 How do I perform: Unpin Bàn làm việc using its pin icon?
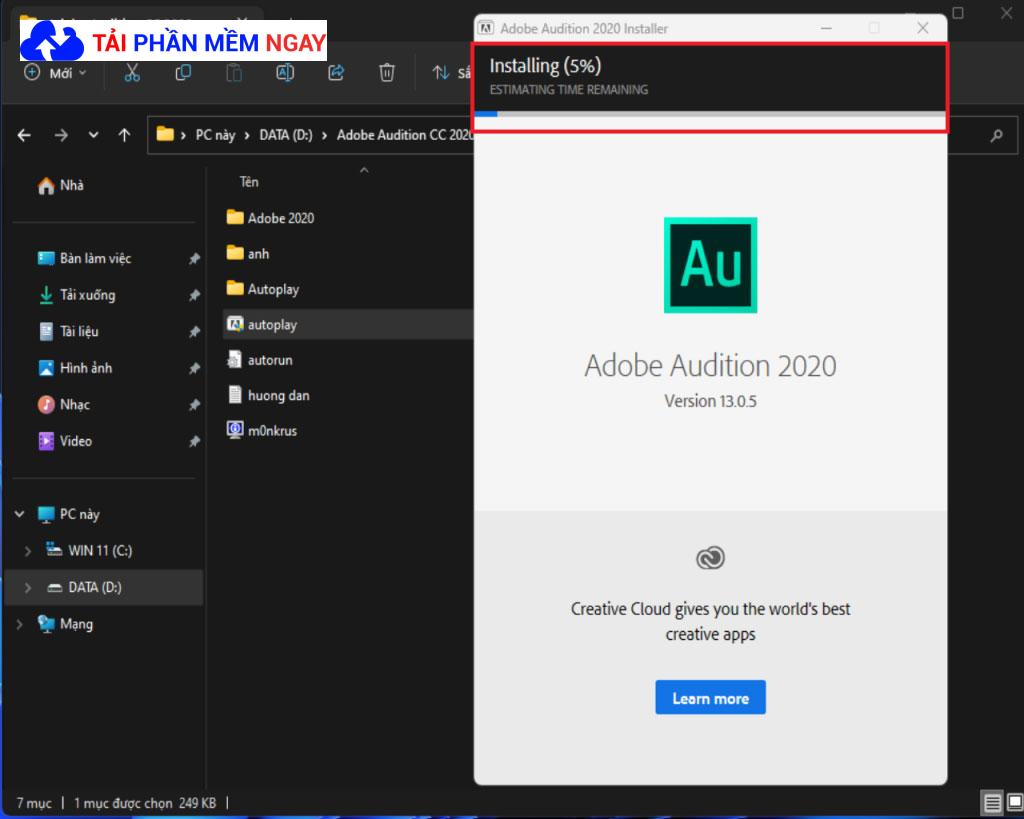point(194,259)
